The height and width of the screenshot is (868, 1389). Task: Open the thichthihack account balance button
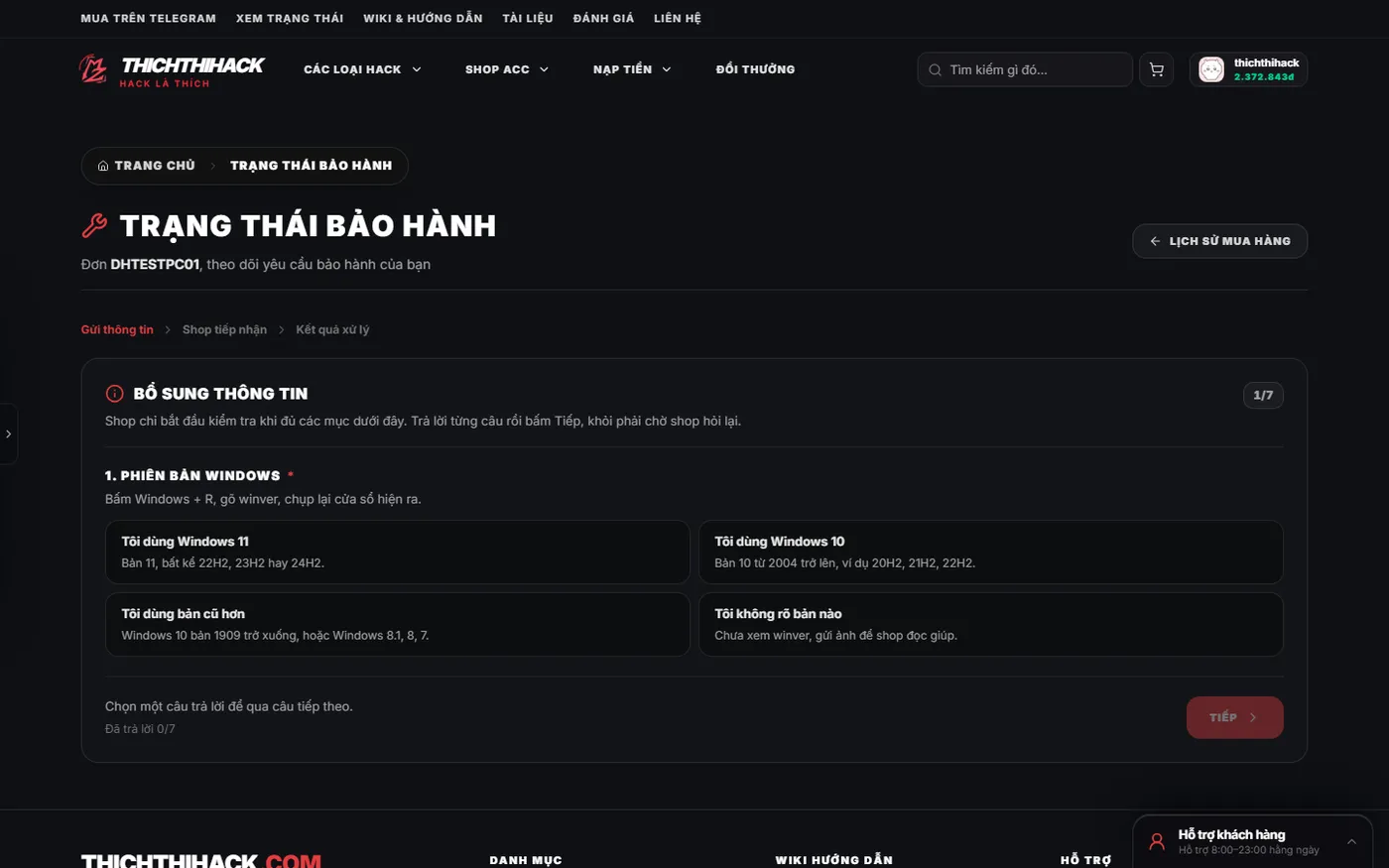pyautogui.click(x=1248, y=69)
